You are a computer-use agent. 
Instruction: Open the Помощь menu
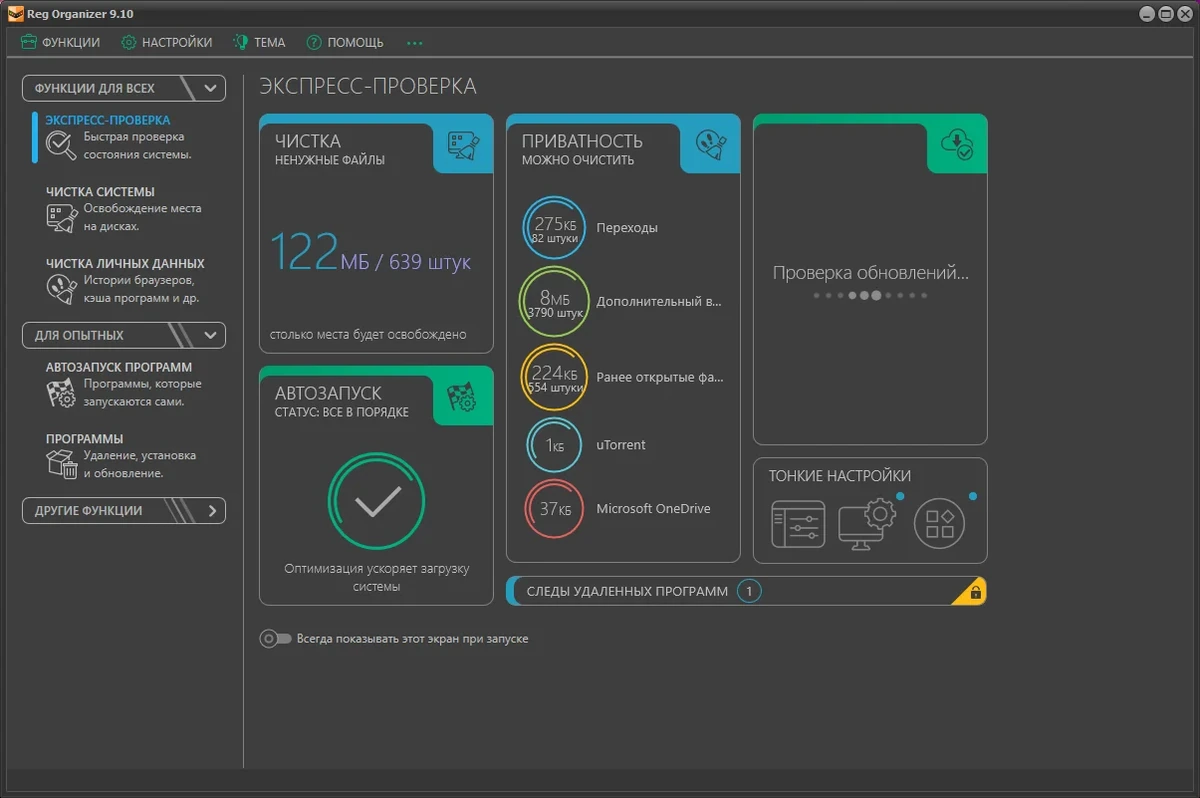pyautogui.click(x=345, y=42)
